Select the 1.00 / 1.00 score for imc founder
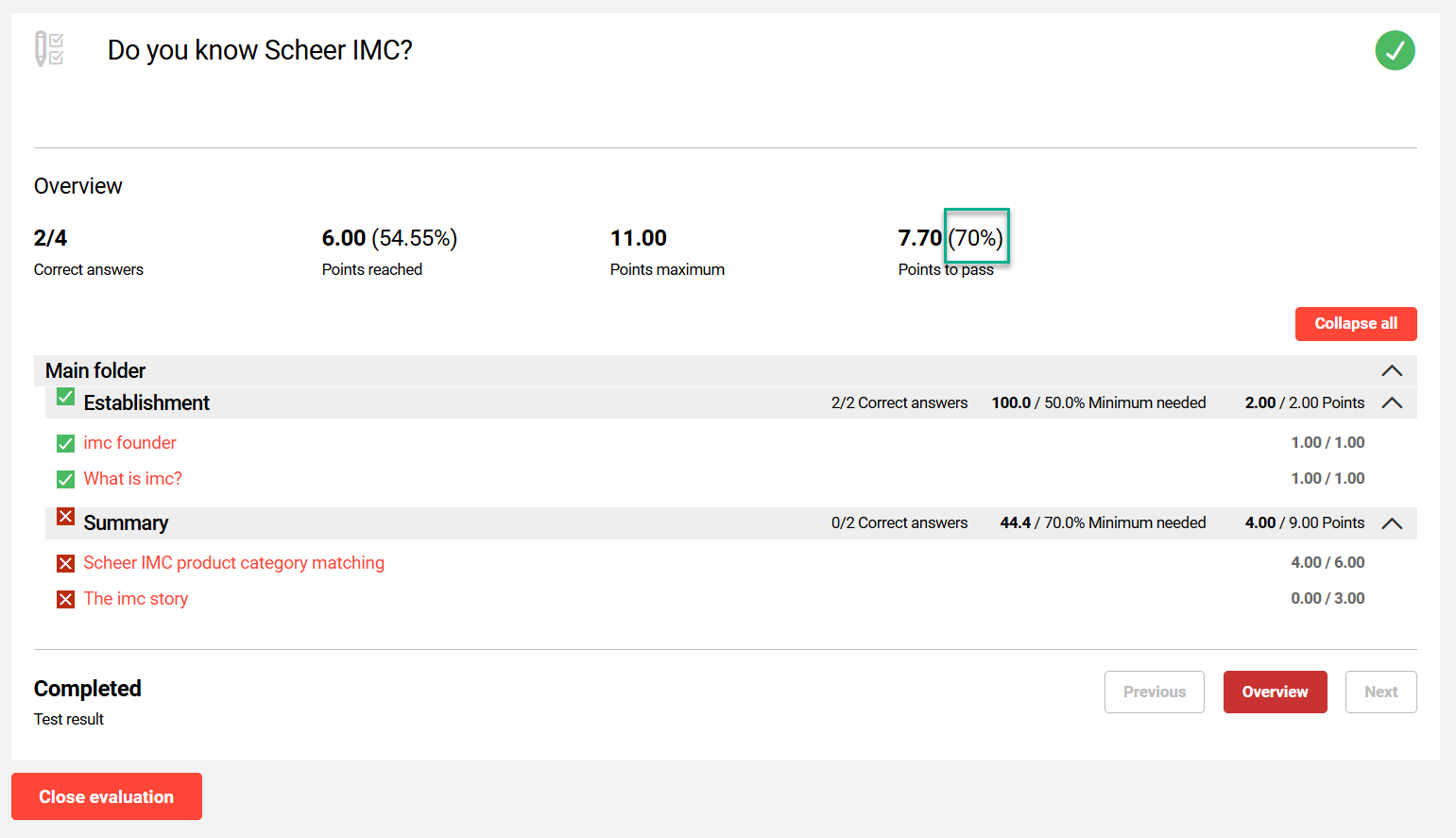 (x=1328, y=442)
